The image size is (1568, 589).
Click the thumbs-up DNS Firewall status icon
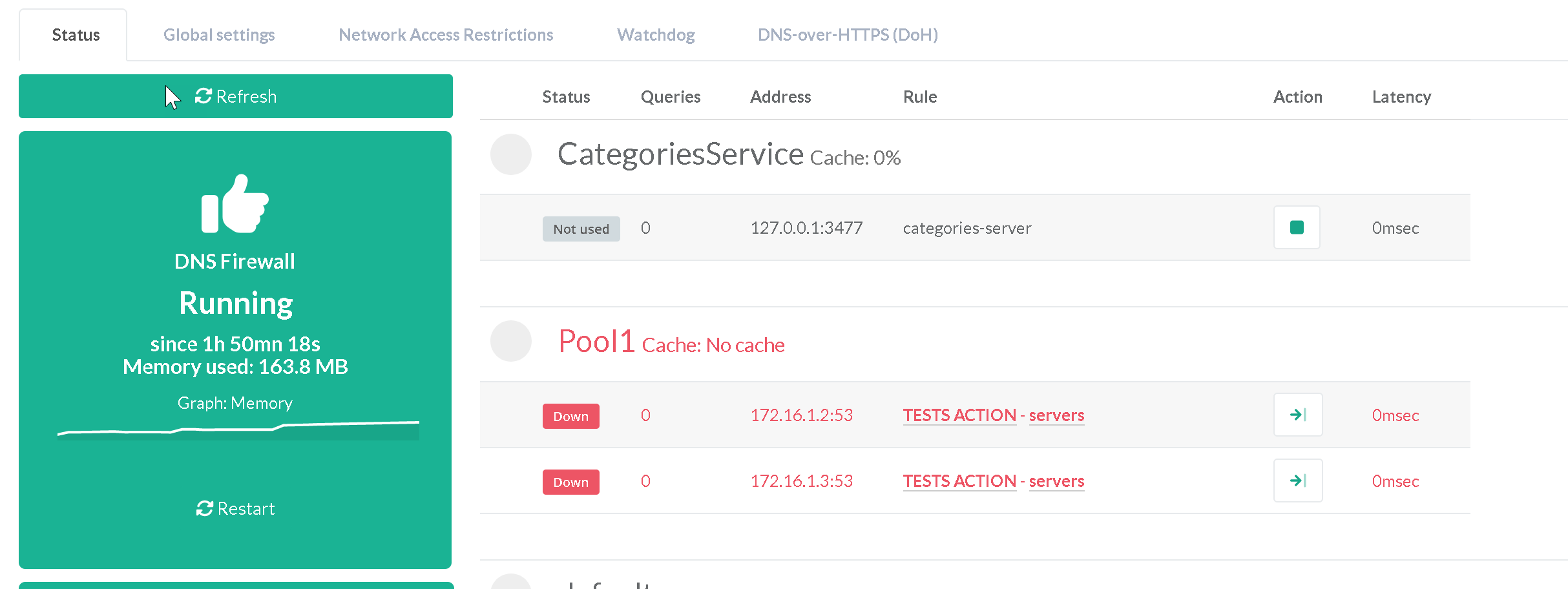coord(235,204)
